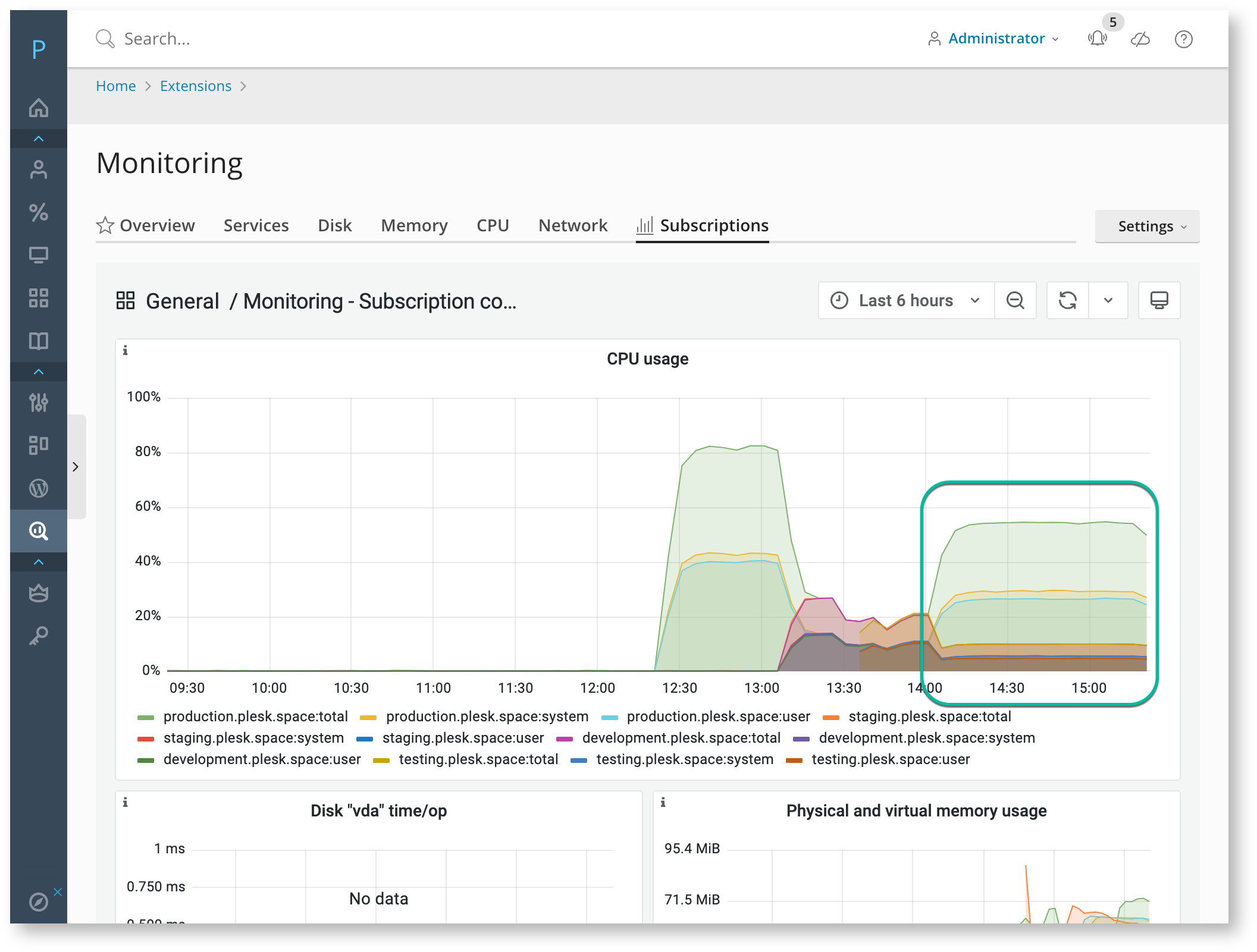Click the Home breadcrumb link
This screenshot has height=952, width=1257.
116,86
